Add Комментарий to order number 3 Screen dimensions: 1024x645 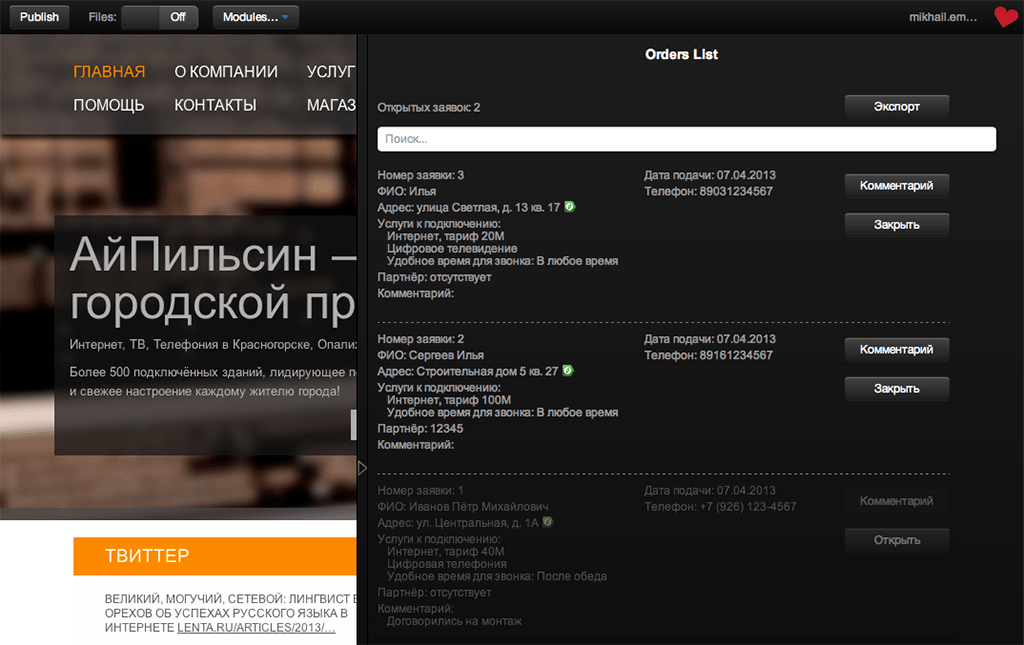pos(897,185)
